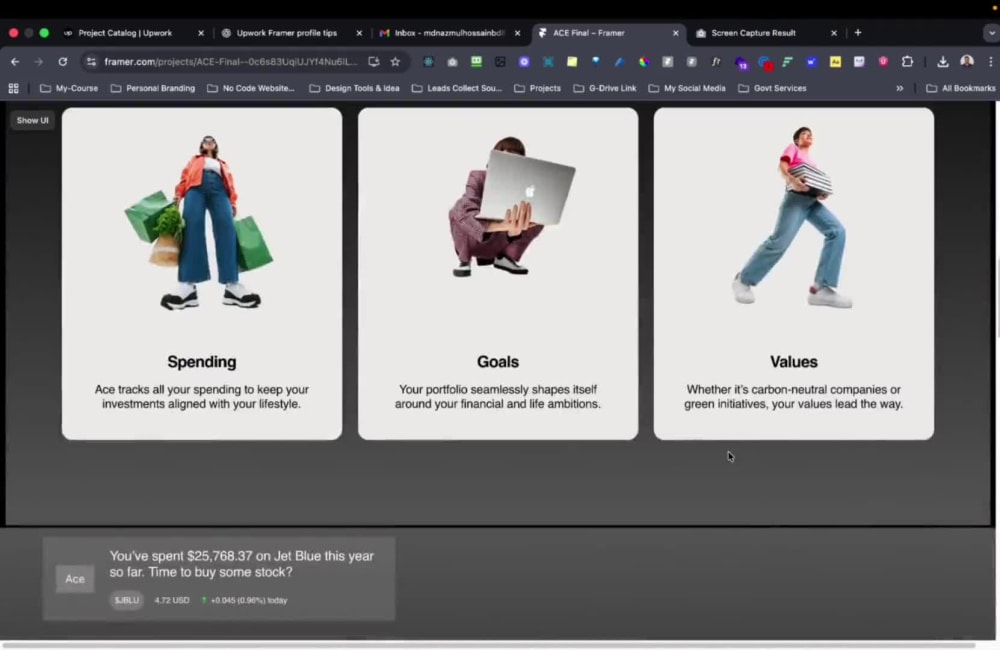Viewport: 1000px width, 650px height.
Task: Click the Ace badge in notification
Action: coord(75,579)
